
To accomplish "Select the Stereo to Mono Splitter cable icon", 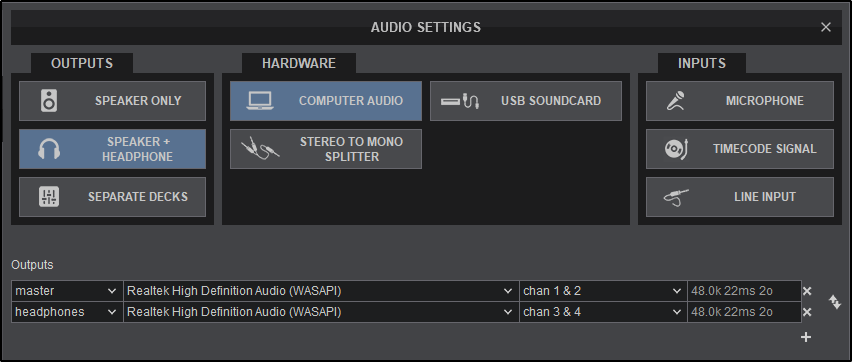I will coord(260,149).
